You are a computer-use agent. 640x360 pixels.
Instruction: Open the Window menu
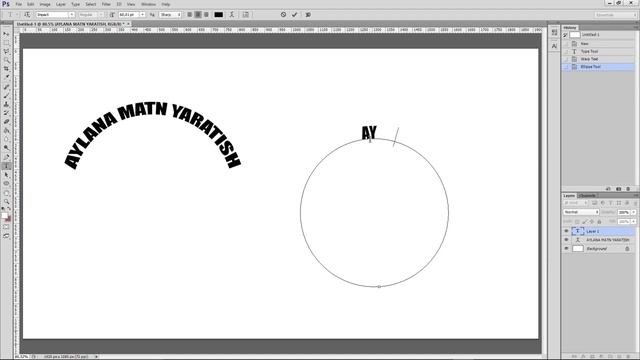pyautogui.click(x=149, y=4)
